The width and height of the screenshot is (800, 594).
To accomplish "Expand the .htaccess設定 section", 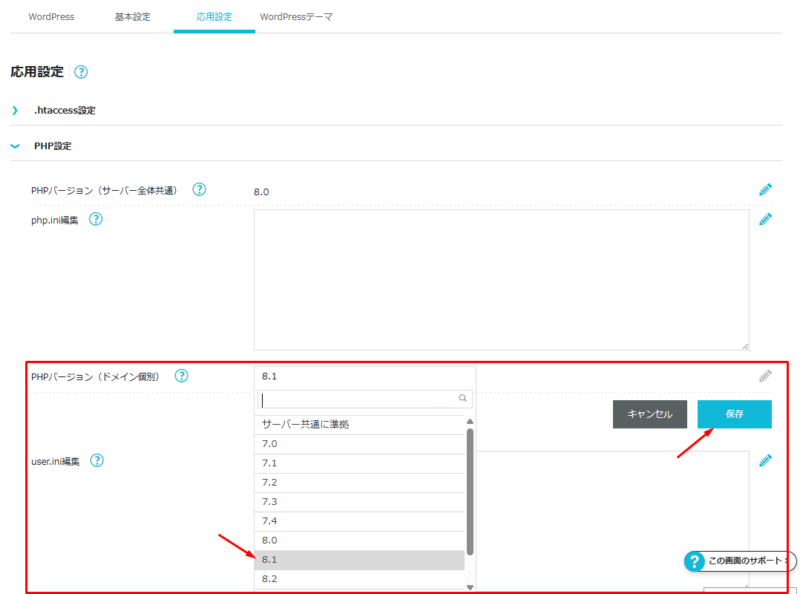I will [64, 110].
